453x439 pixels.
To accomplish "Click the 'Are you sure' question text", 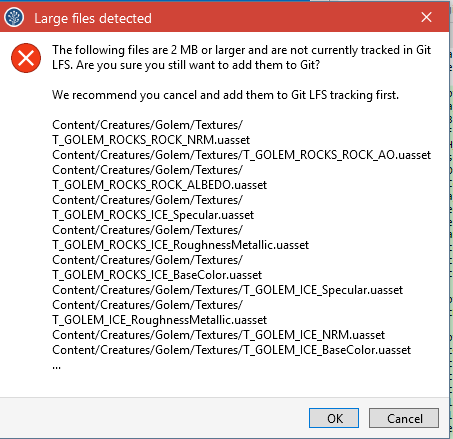I will click(198, 65).
